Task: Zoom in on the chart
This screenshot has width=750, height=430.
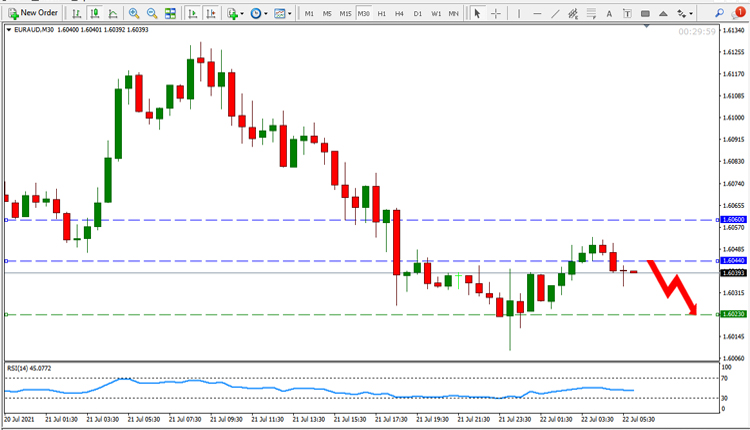Action: tap(134, 13)
